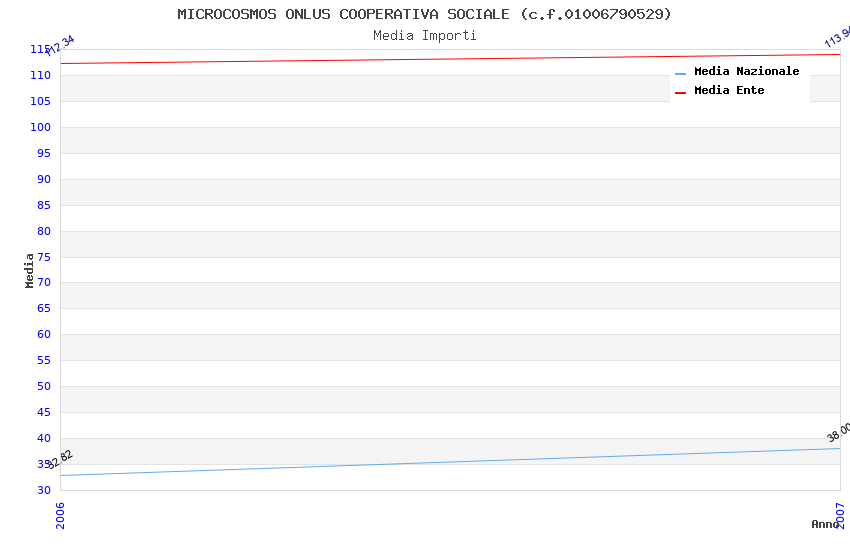850x550 pixels.
Task: Click the blue Media Nazionale legend swatch
Action: (680, 74)
